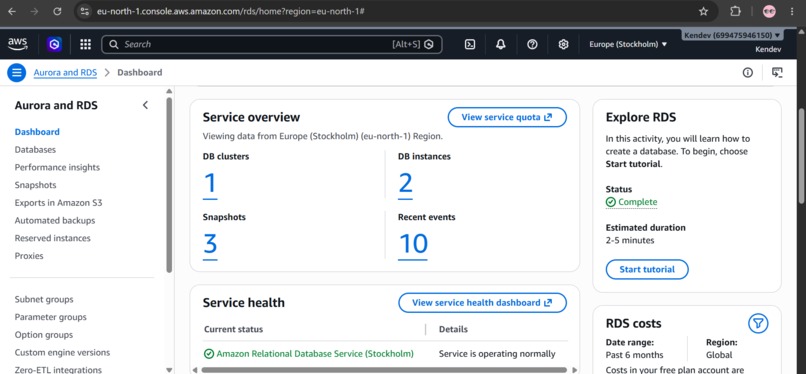Open the RDS costs filter icon
The image size is (806, 374).
click(758, 323)
